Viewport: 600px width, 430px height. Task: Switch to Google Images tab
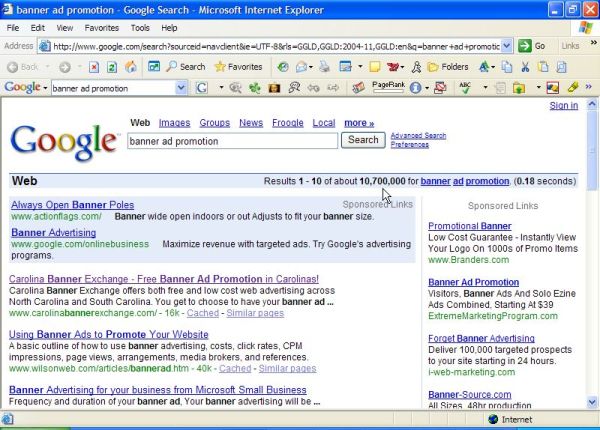click(174, 123)
